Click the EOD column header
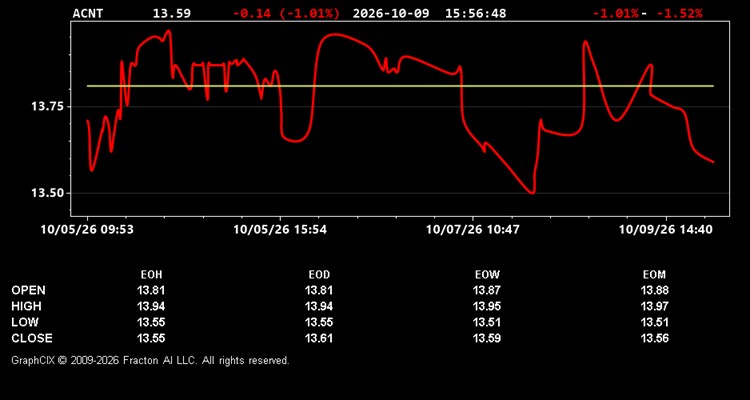This screenshot has height=400, width=750. 319,275
